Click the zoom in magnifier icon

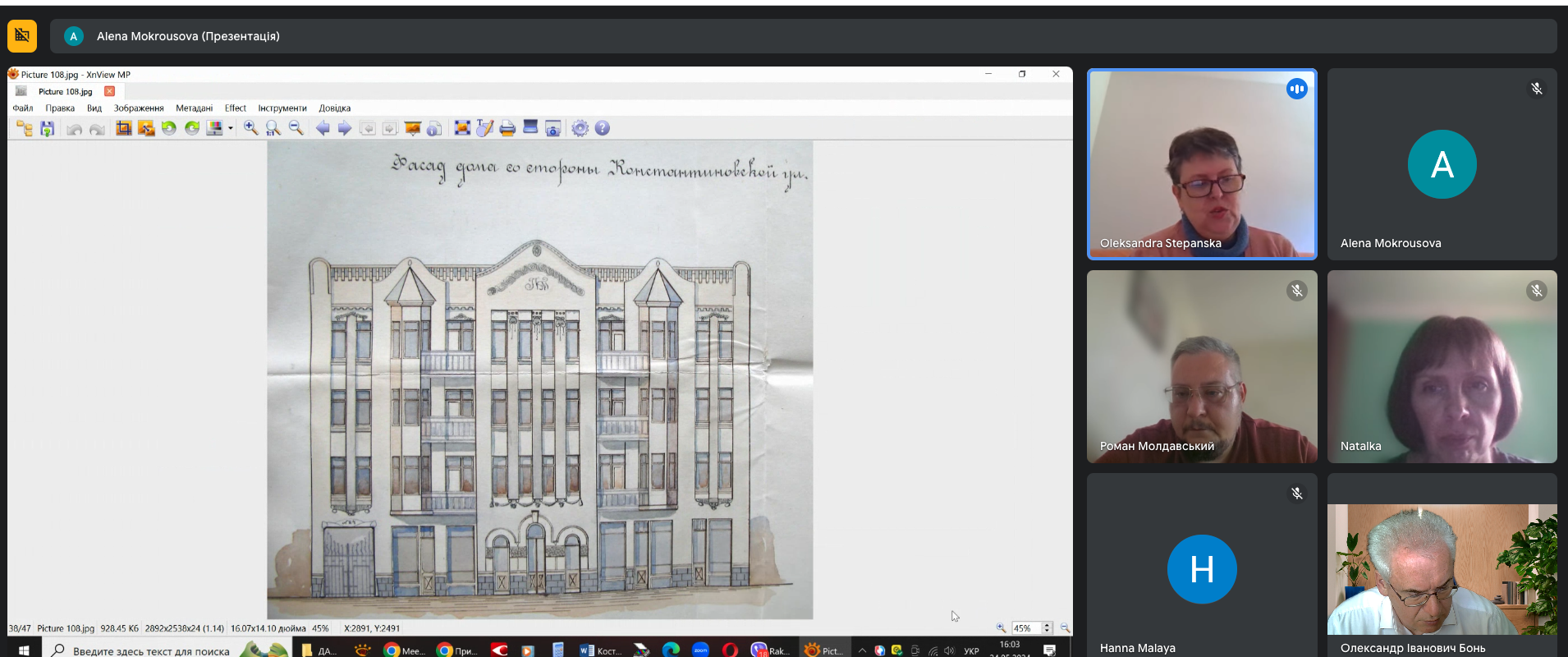tap(250, 128)
